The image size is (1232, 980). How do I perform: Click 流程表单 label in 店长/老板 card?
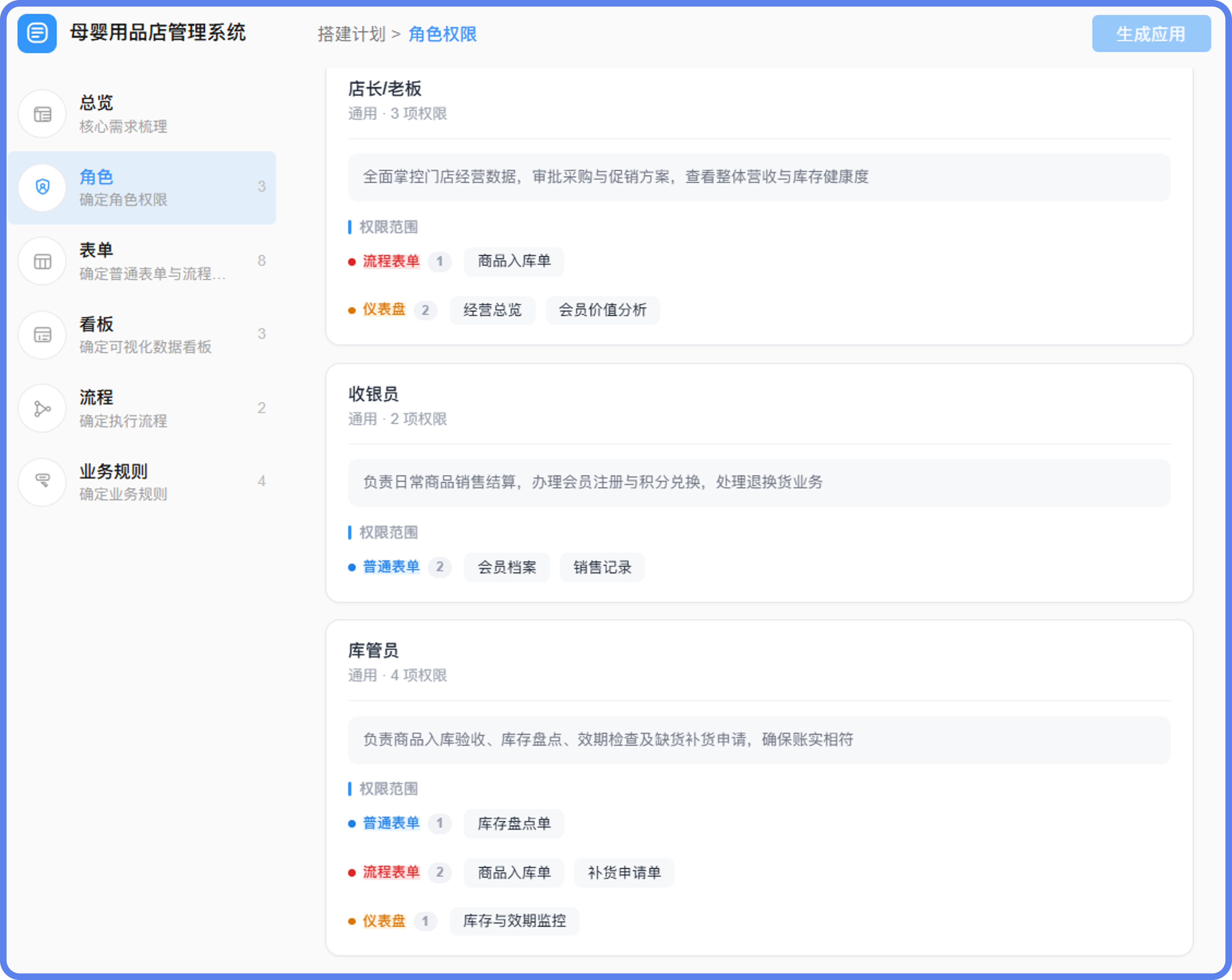point(391,261)
